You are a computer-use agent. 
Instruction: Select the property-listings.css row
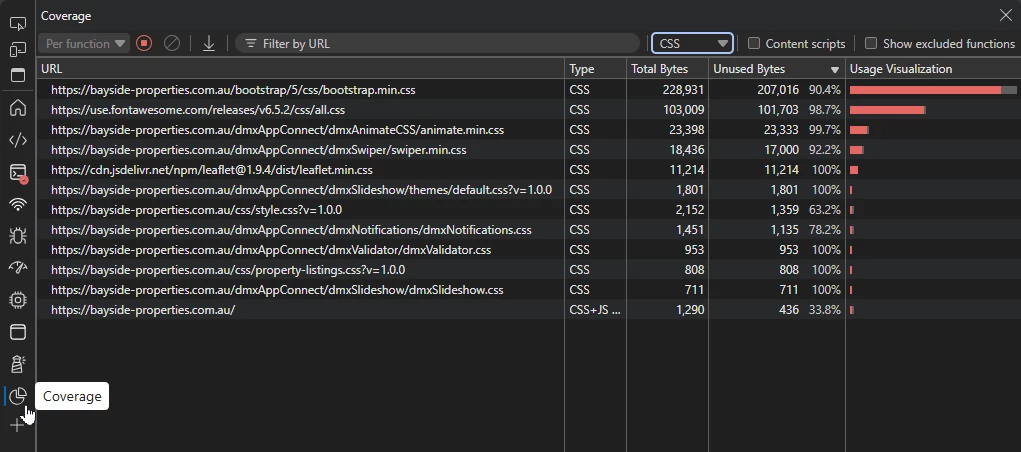(x=529, y=270)
